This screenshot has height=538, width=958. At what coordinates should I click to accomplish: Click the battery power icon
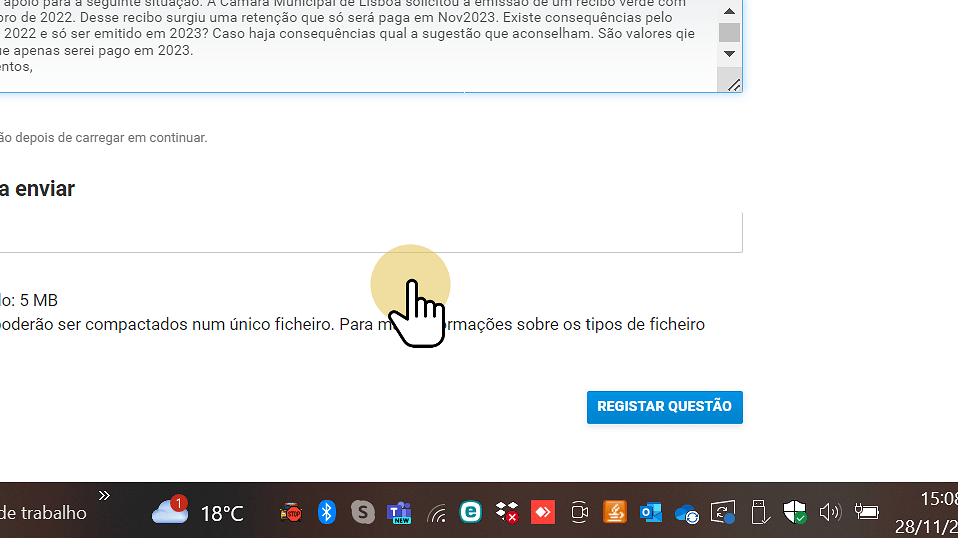866,512
